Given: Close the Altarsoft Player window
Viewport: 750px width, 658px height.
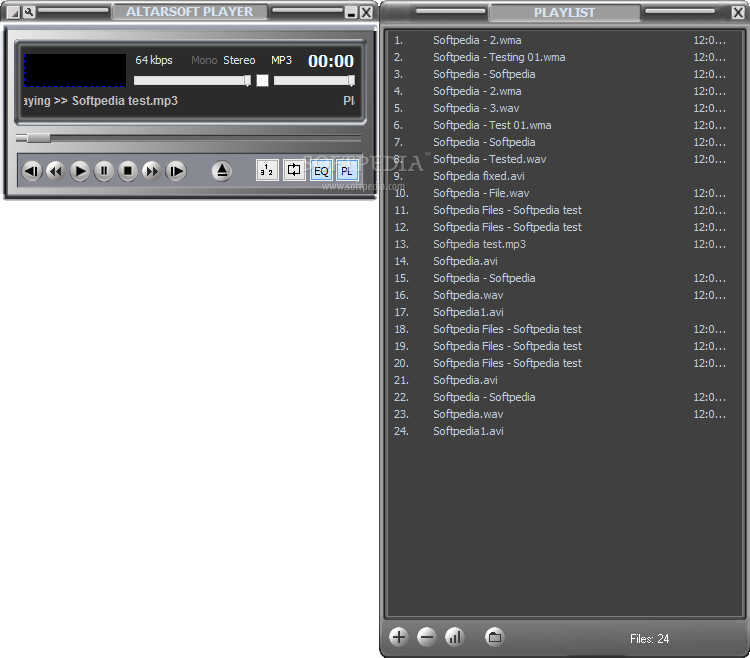Looking at the screenshot, I should [x=366, y=13].
